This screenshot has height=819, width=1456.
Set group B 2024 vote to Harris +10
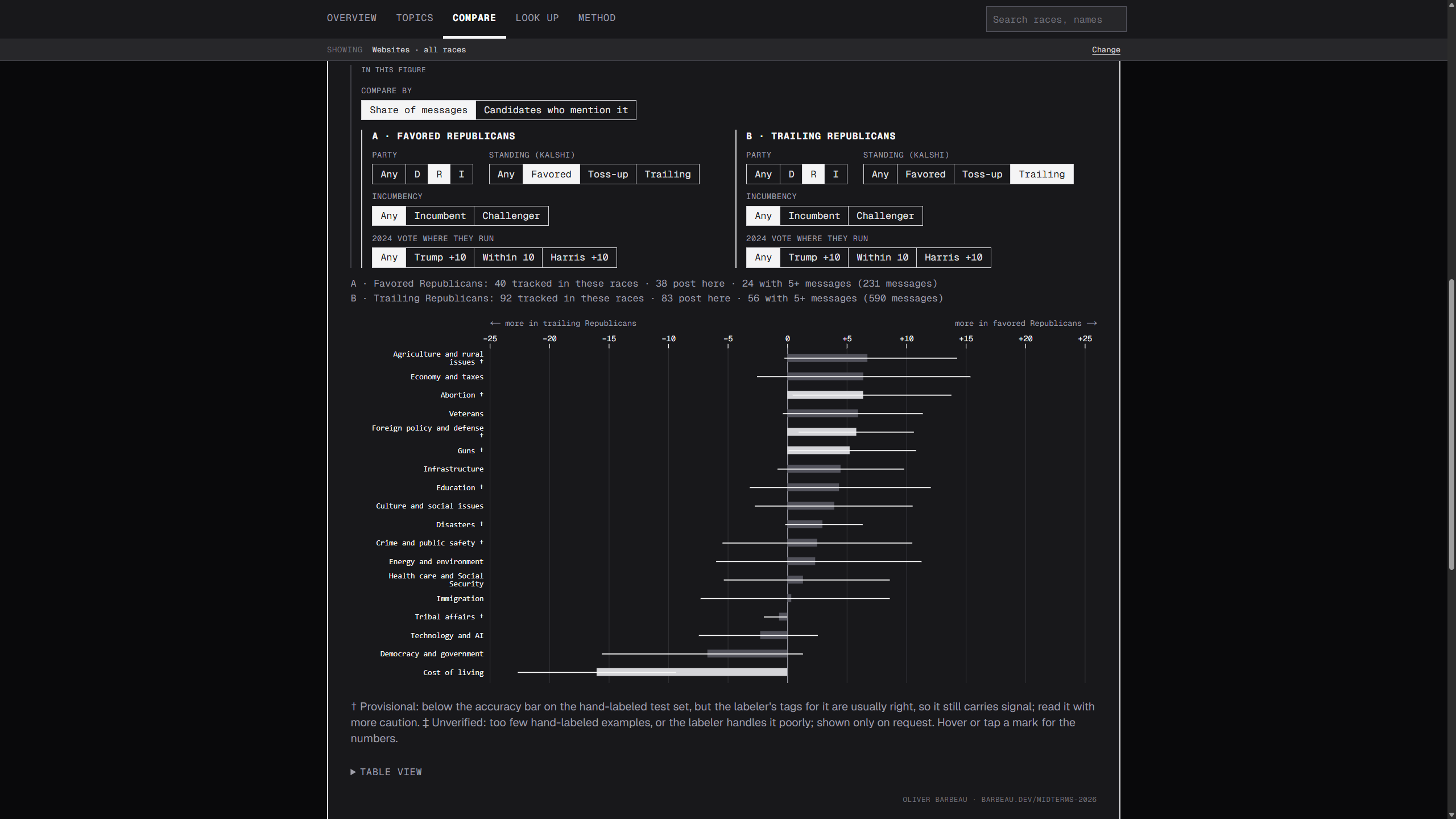point(953,258)
